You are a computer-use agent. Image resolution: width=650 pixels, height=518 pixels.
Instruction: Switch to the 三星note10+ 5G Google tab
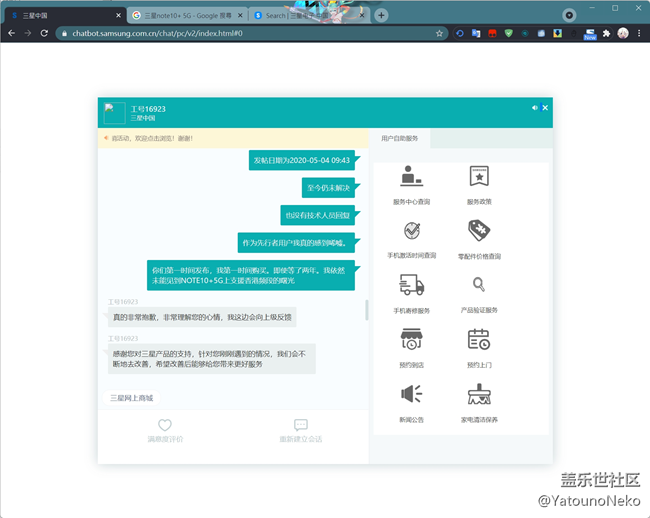pyautogui.click(x=187, y=15)
